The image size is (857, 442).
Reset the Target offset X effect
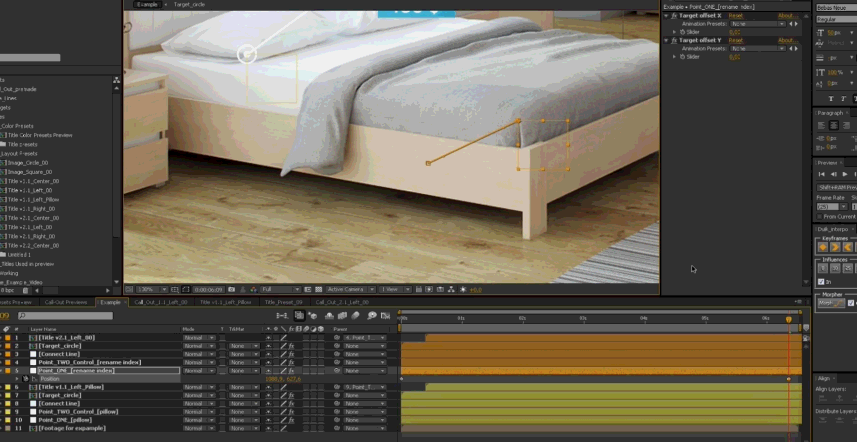point(736,16)
